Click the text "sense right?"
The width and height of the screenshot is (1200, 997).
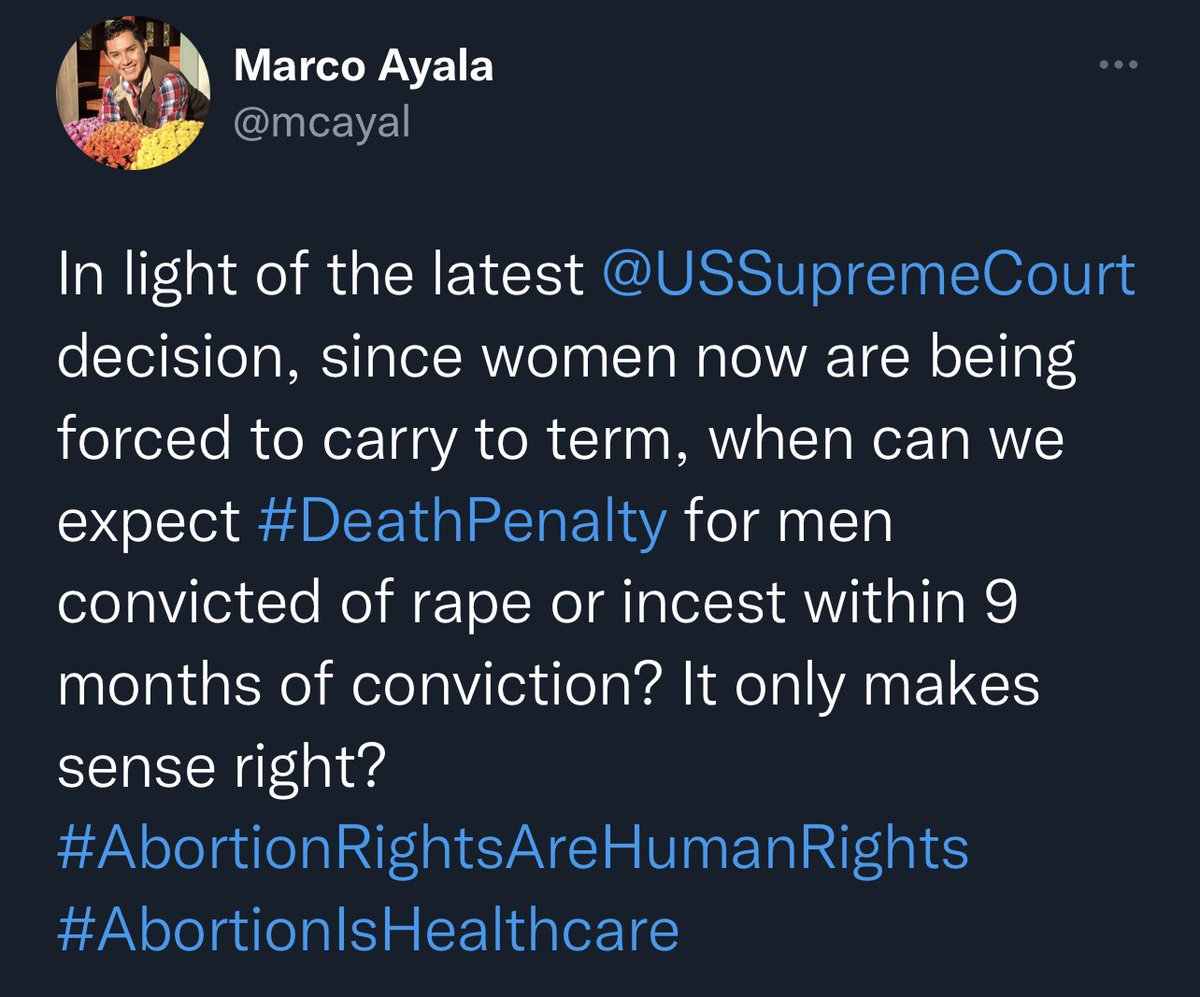tap(220, 770)
